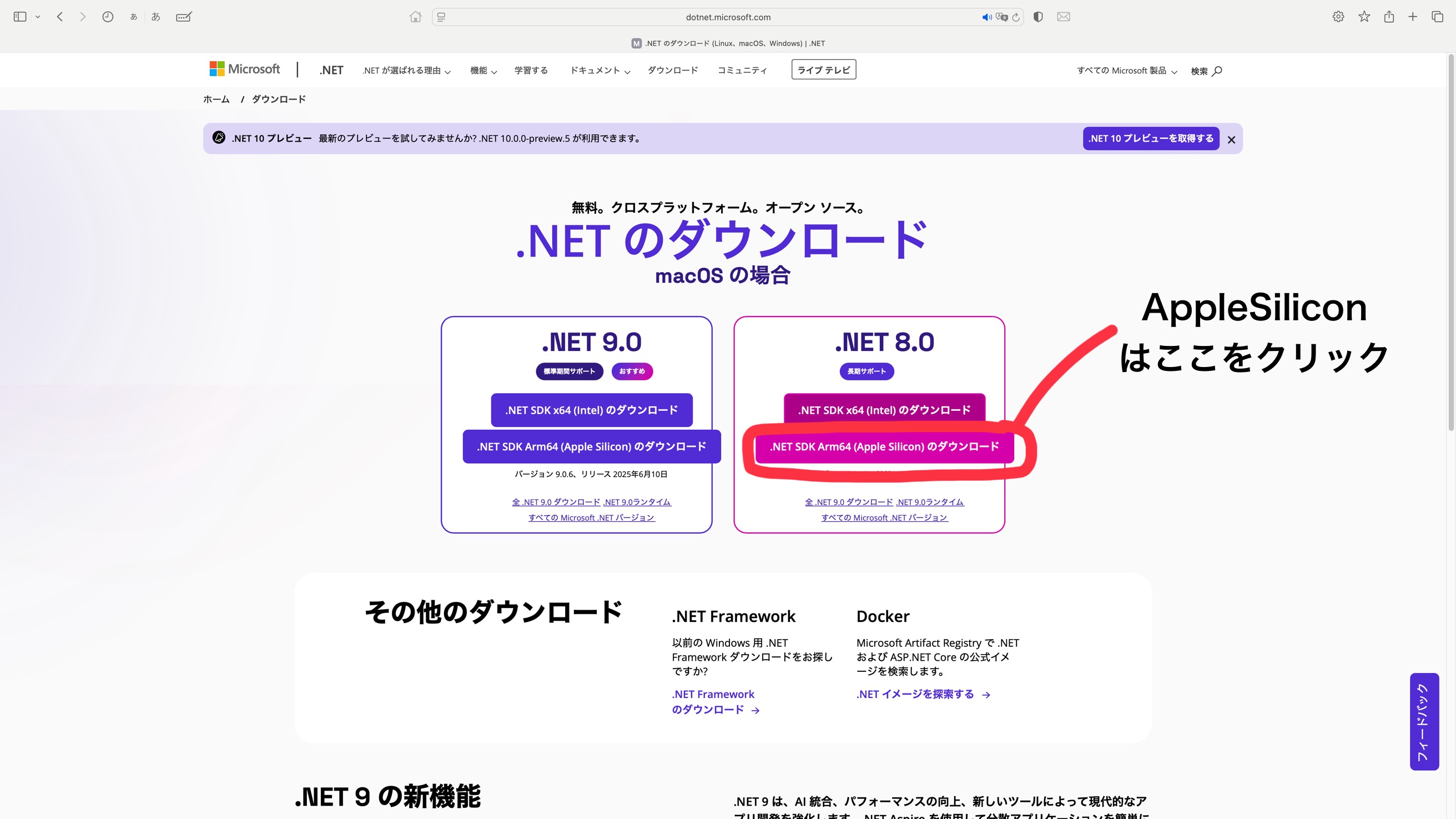Open the privacy report shield icon
Screen dimensions: 1456x819
pyautogui.click(x=1037, y=17)
